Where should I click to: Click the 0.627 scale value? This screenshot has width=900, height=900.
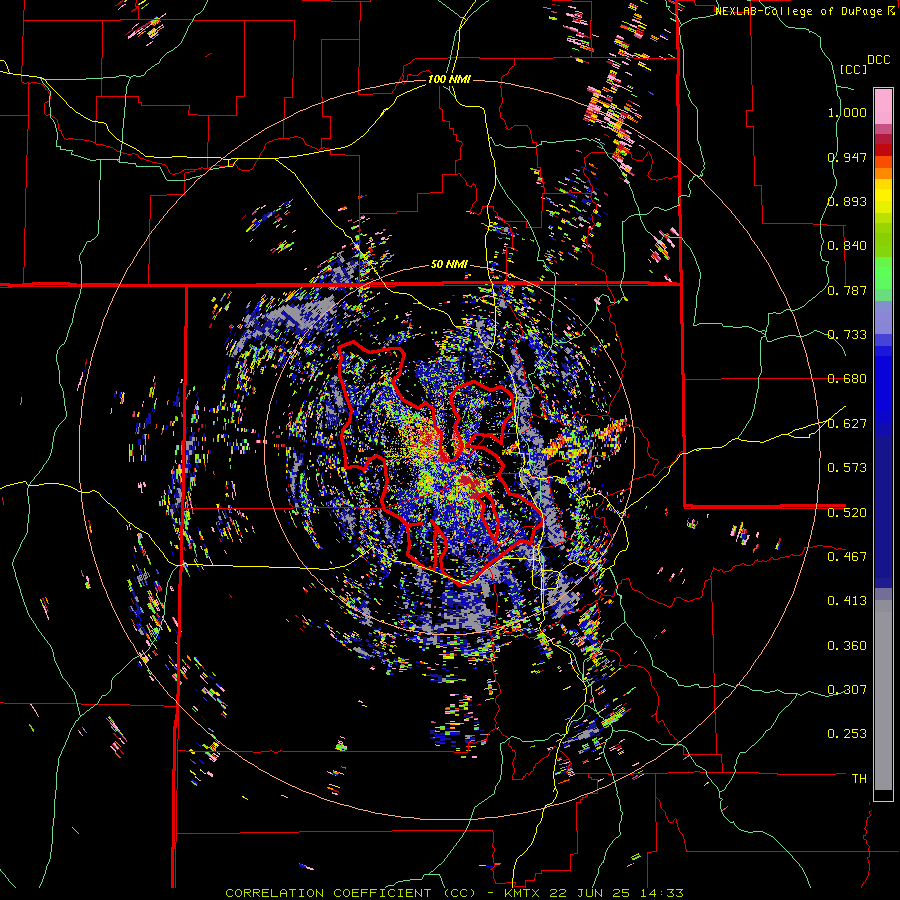coord(847,424)
